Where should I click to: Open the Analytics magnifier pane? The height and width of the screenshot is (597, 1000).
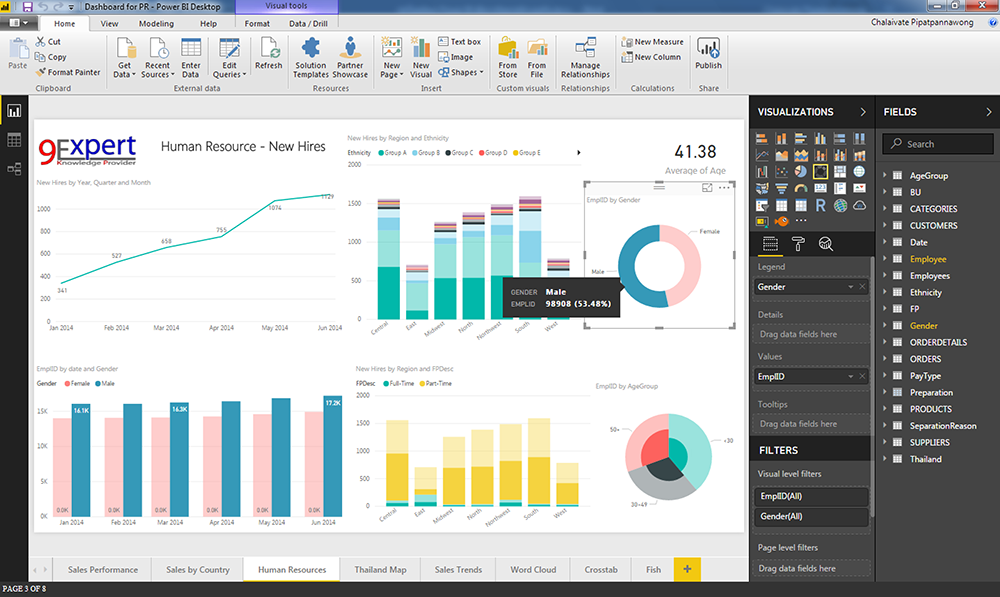(826, 244)
